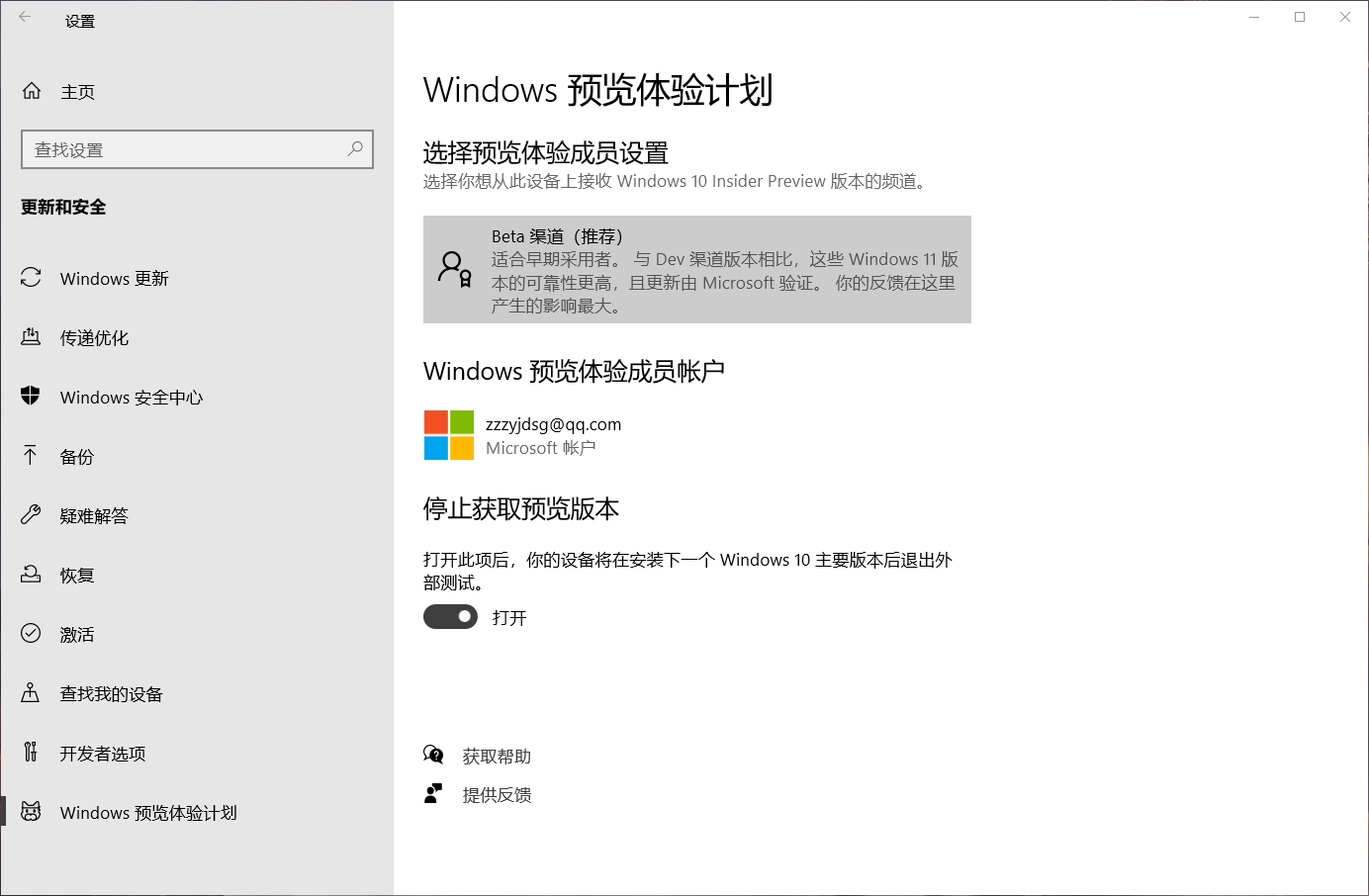The image size is (1369, 896).
Task: Click the zzzyjdsg@qq.com account
Action: point(553,423)
